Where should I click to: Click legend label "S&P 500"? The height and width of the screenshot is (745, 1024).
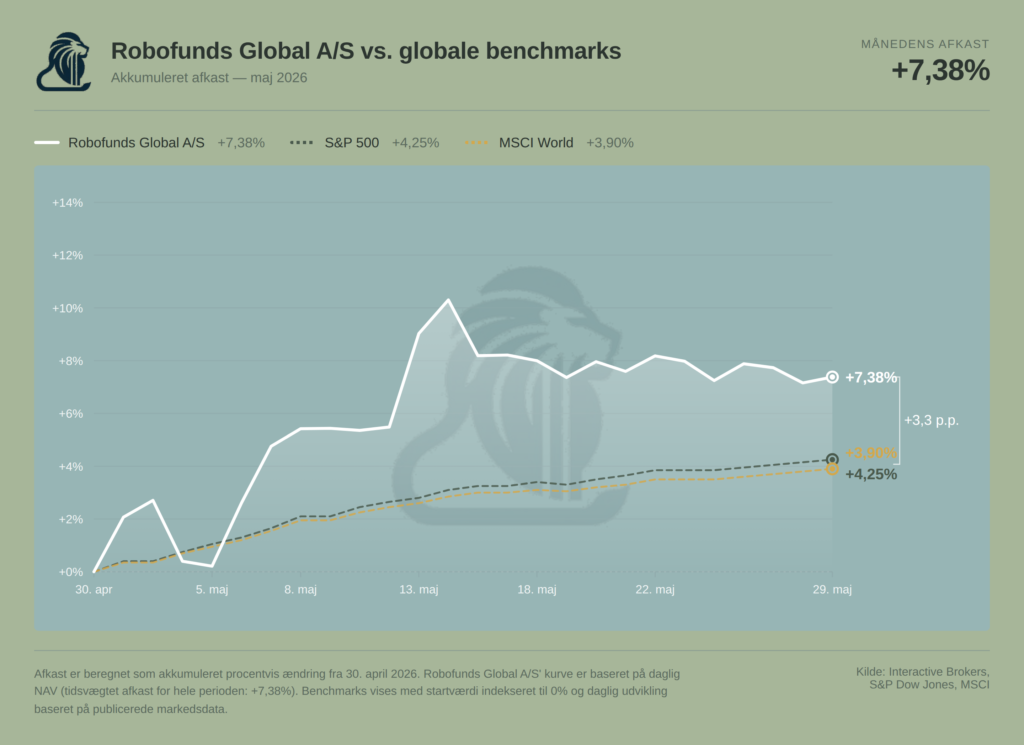[x=351, y=143]
